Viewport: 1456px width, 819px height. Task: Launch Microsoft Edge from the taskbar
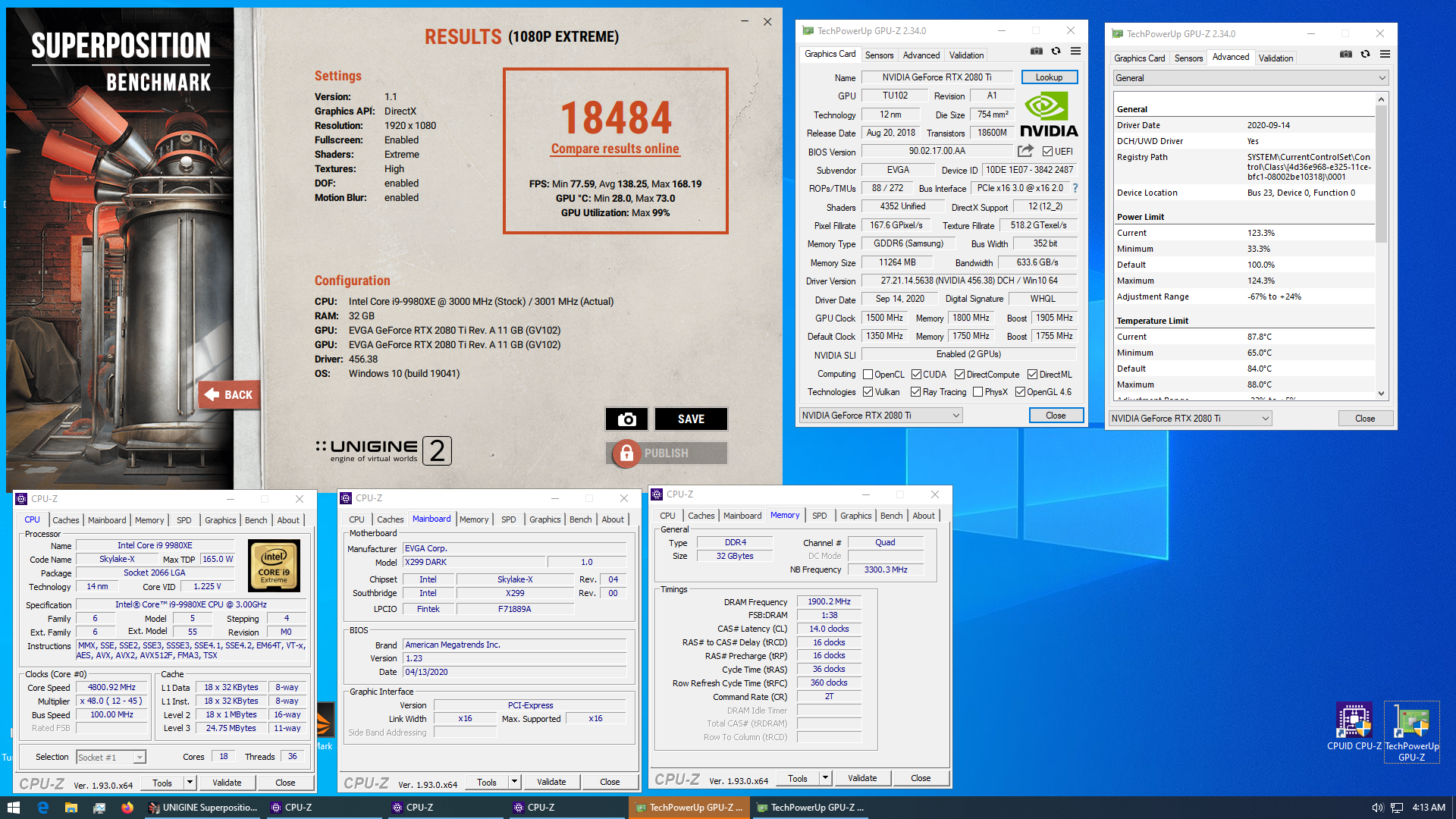[42, 808]
